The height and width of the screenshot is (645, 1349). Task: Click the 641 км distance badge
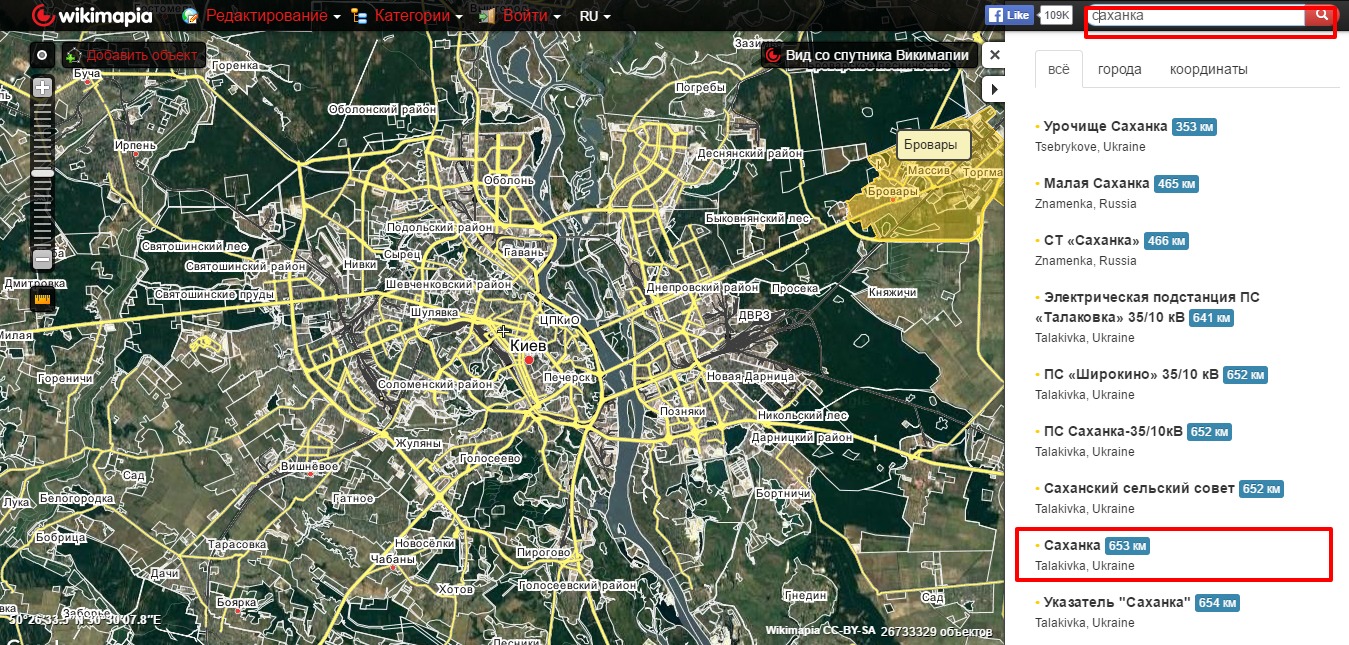[1212, 318]
